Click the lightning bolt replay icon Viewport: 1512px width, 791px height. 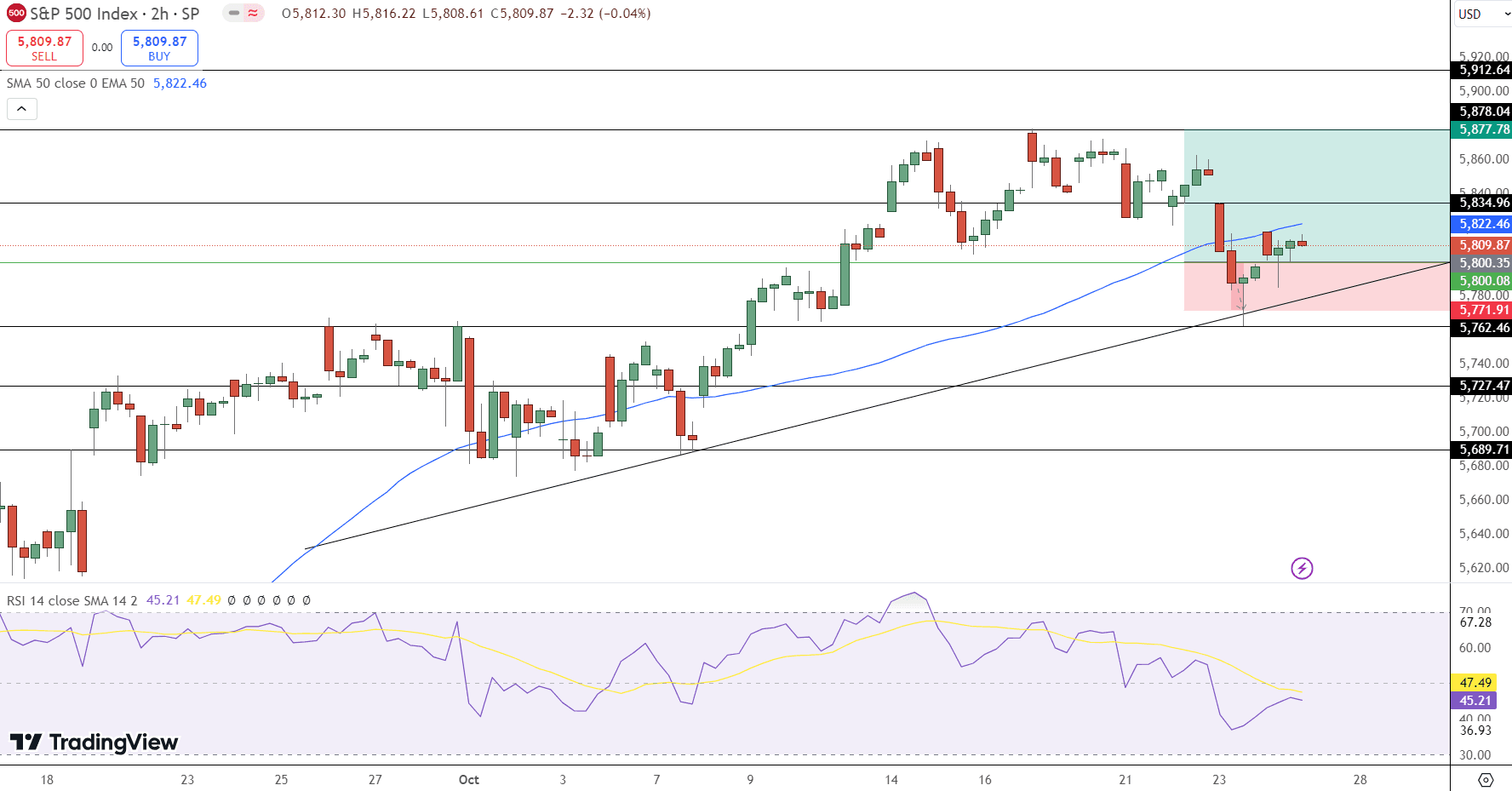pyautogui.click(x=1302, y=568)
